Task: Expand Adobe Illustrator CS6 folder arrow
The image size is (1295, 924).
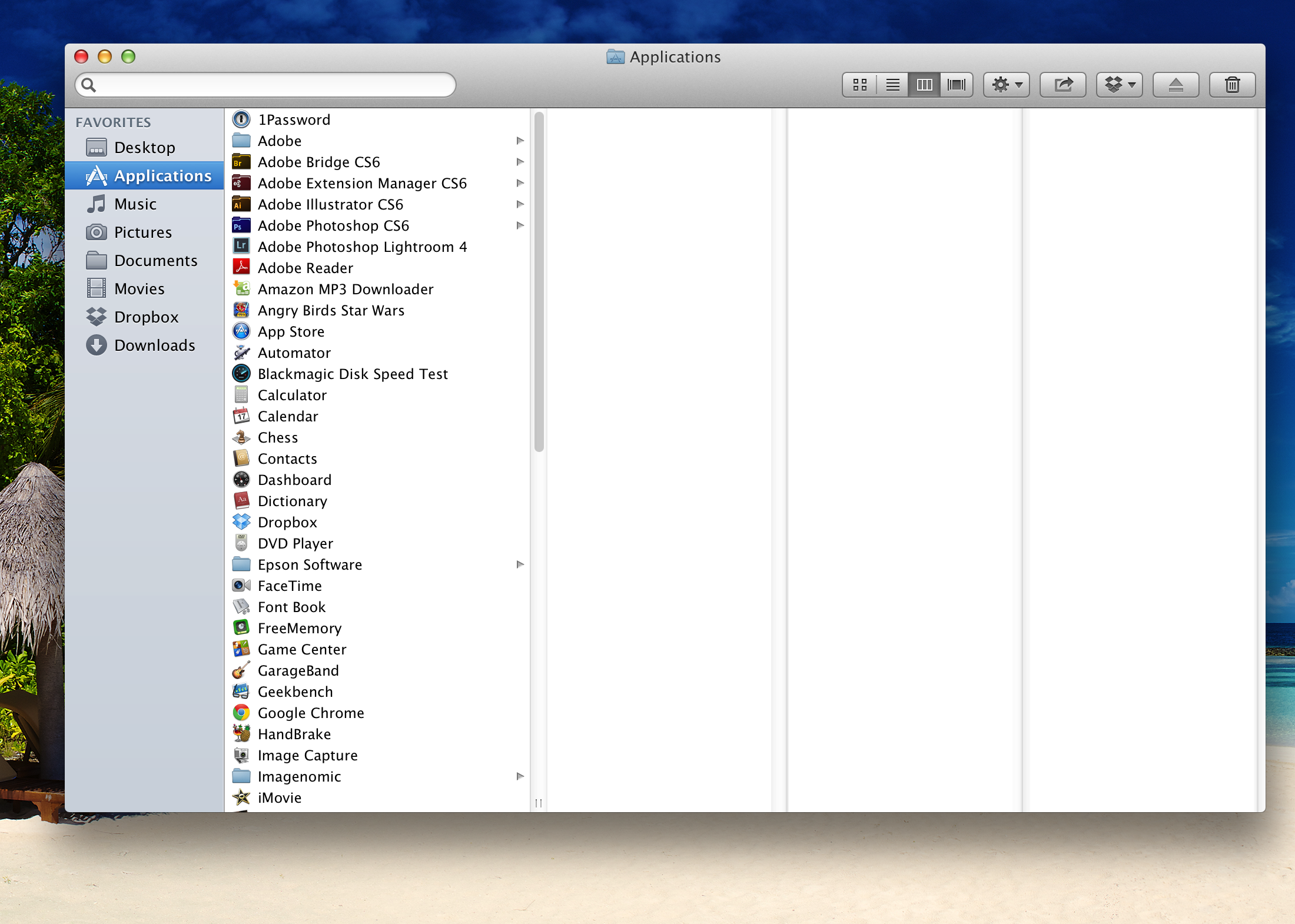Action: 520,204
